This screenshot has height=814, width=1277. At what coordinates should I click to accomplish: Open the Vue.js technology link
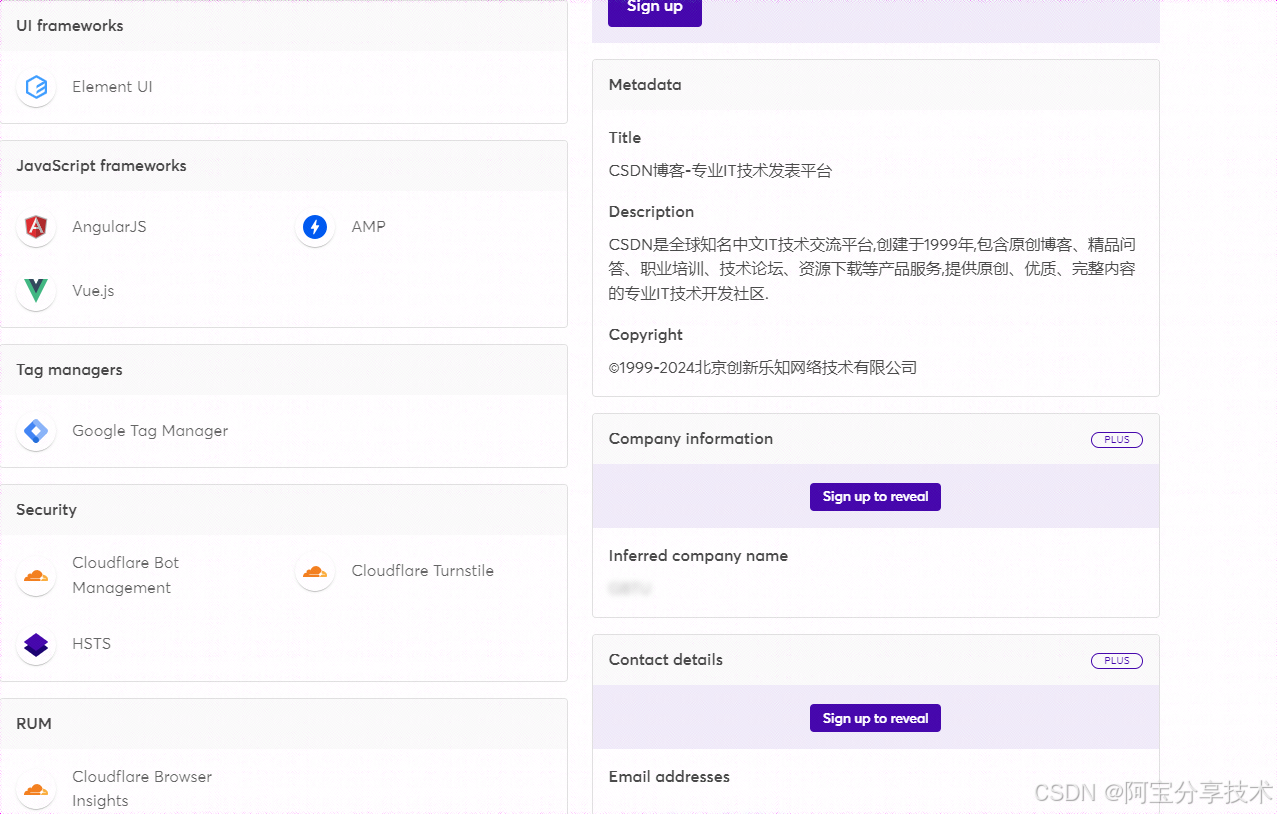pos(93,291)
